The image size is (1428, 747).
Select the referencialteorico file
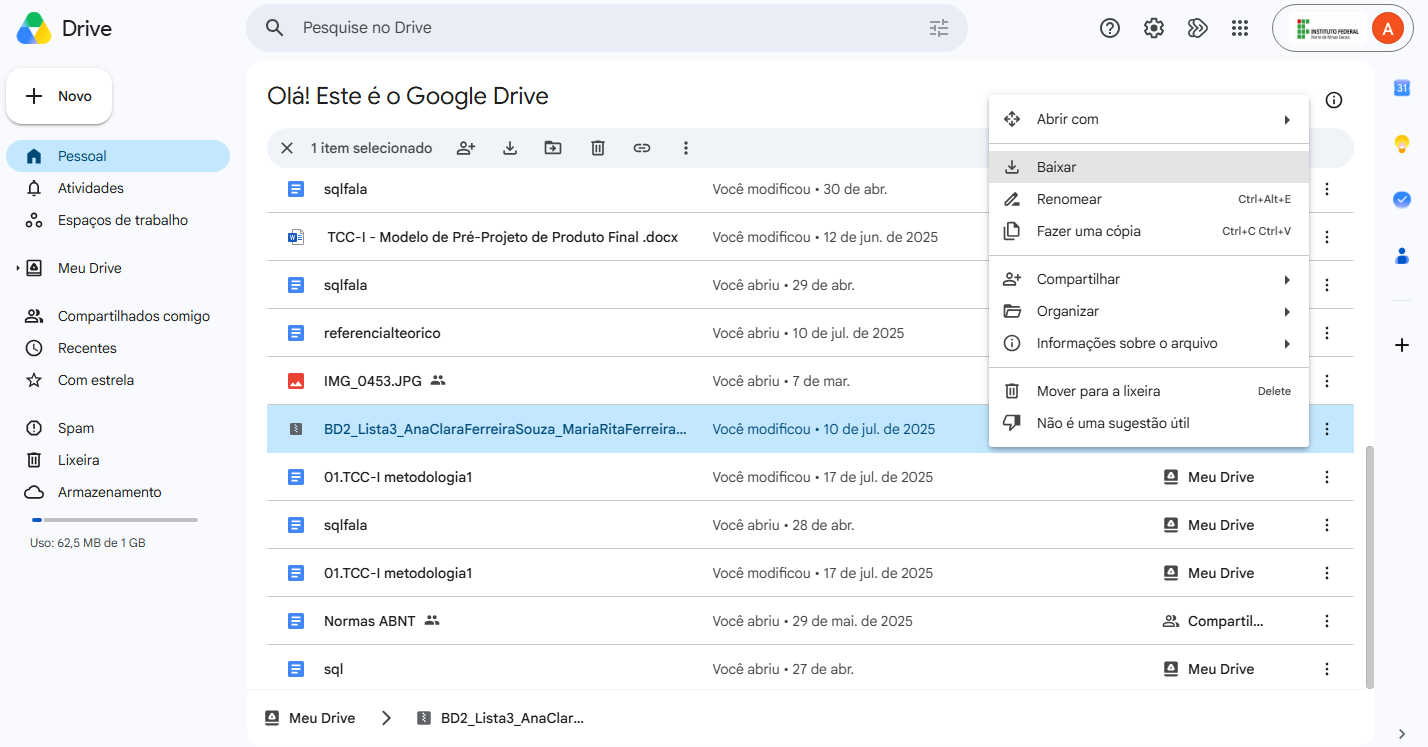382,333
